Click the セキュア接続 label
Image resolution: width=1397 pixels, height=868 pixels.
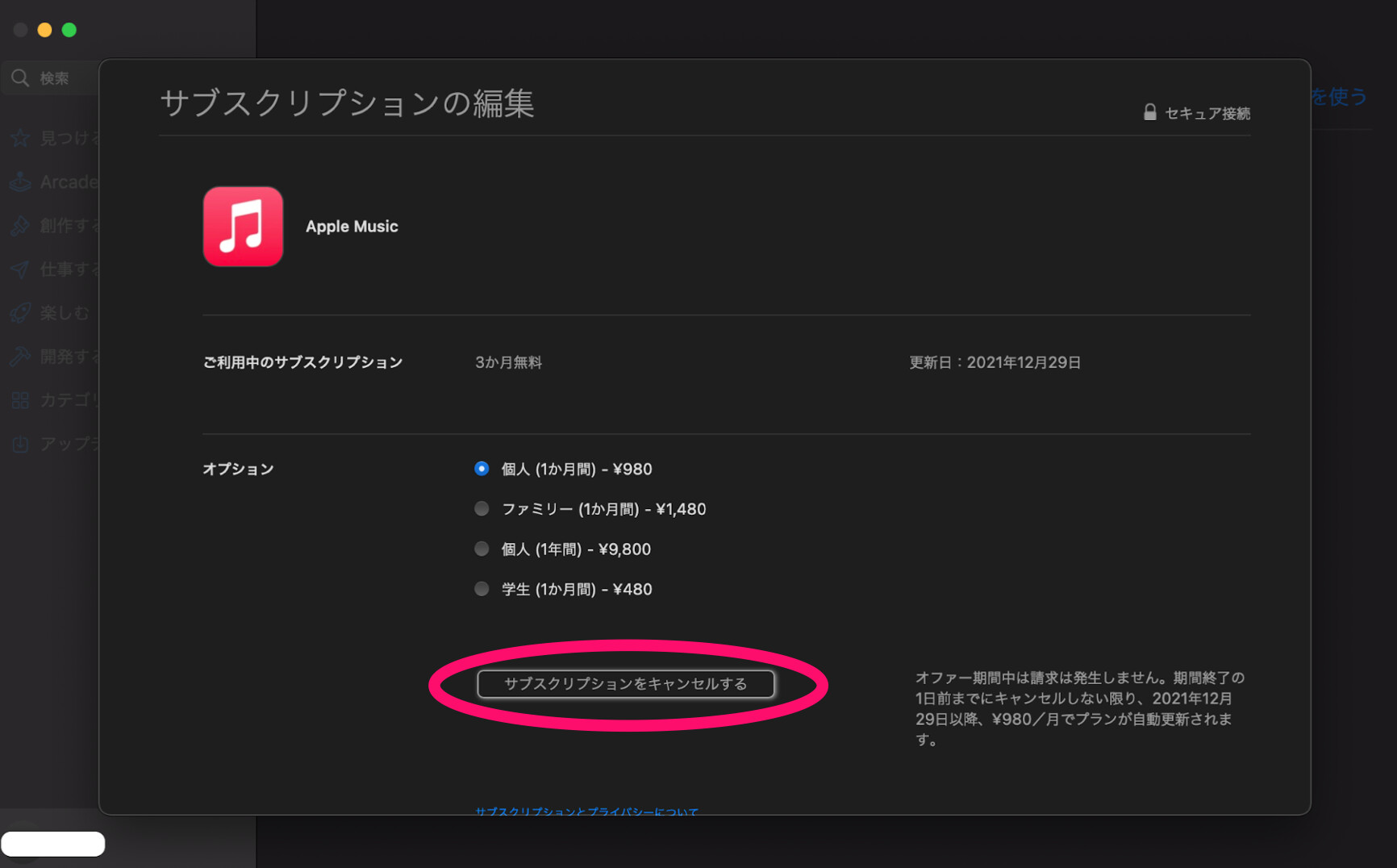(x=1207, y=113)
